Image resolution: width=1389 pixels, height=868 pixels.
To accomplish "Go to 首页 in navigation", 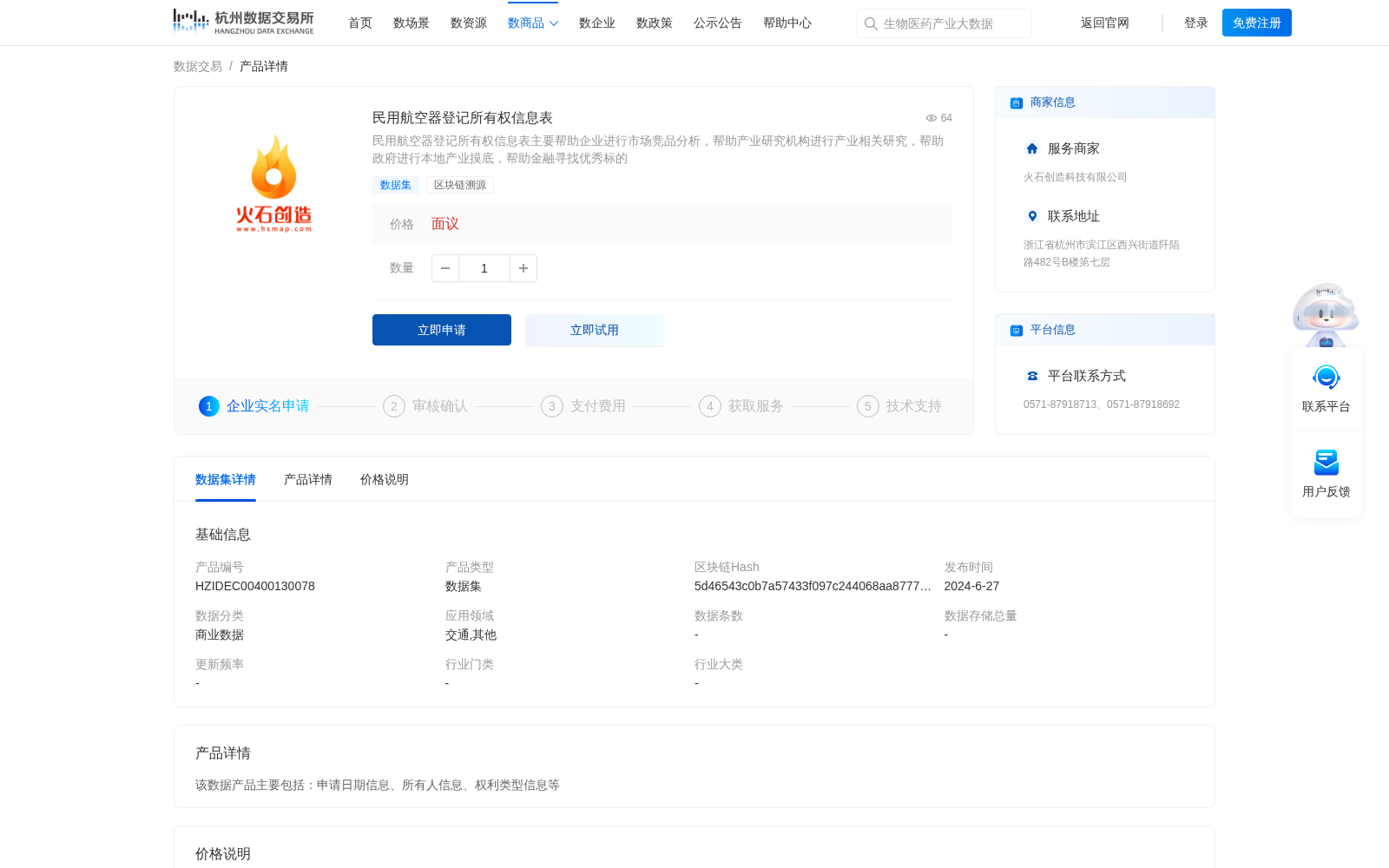I will click(360, 23).
